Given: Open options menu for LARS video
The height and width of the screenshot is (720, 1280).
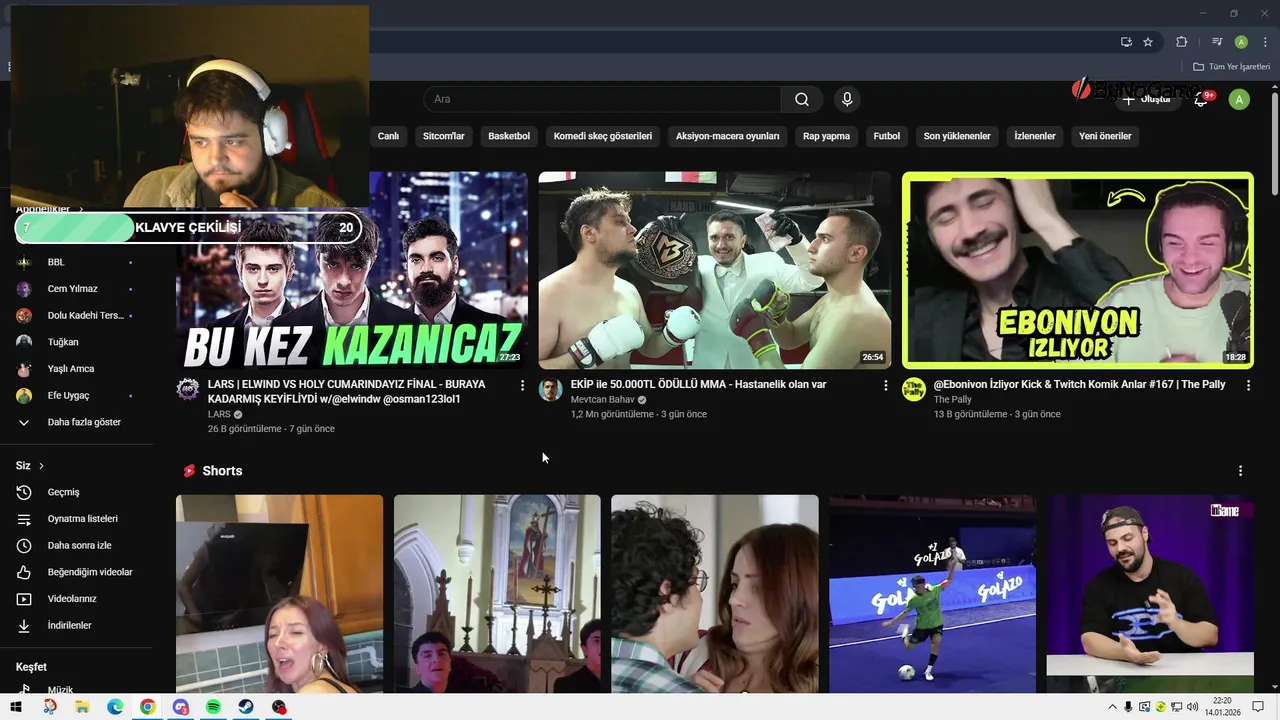Looking at the screenshot, I should point(522,385).
